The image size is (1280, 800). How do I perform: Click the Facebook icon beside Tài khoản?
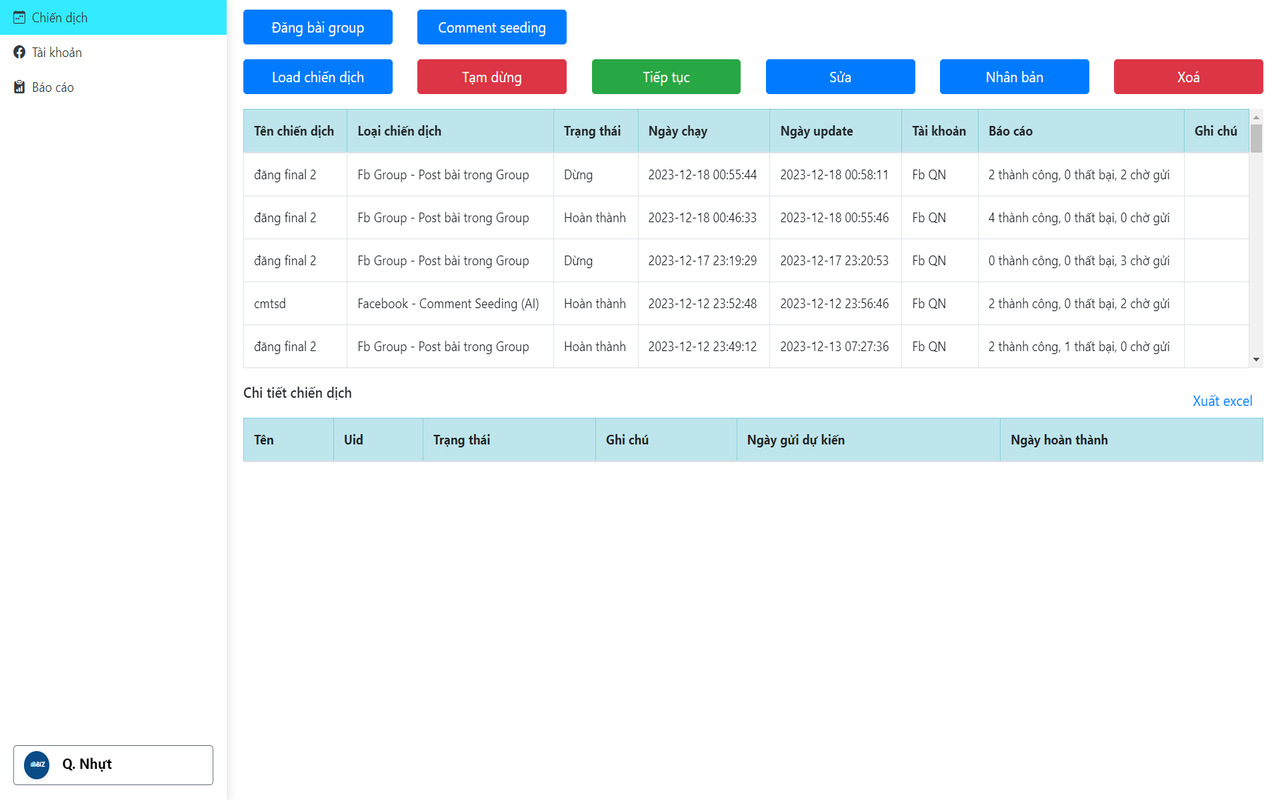(19, 52)
